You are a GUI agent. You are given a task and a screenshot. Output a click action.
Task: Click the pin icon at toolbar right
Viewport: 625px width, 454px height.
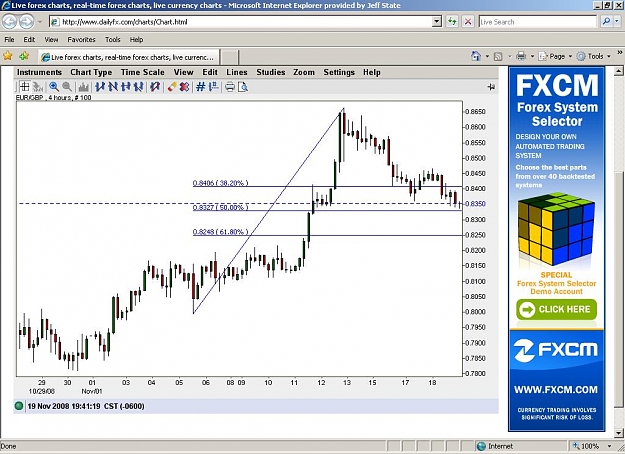(491, 86)
